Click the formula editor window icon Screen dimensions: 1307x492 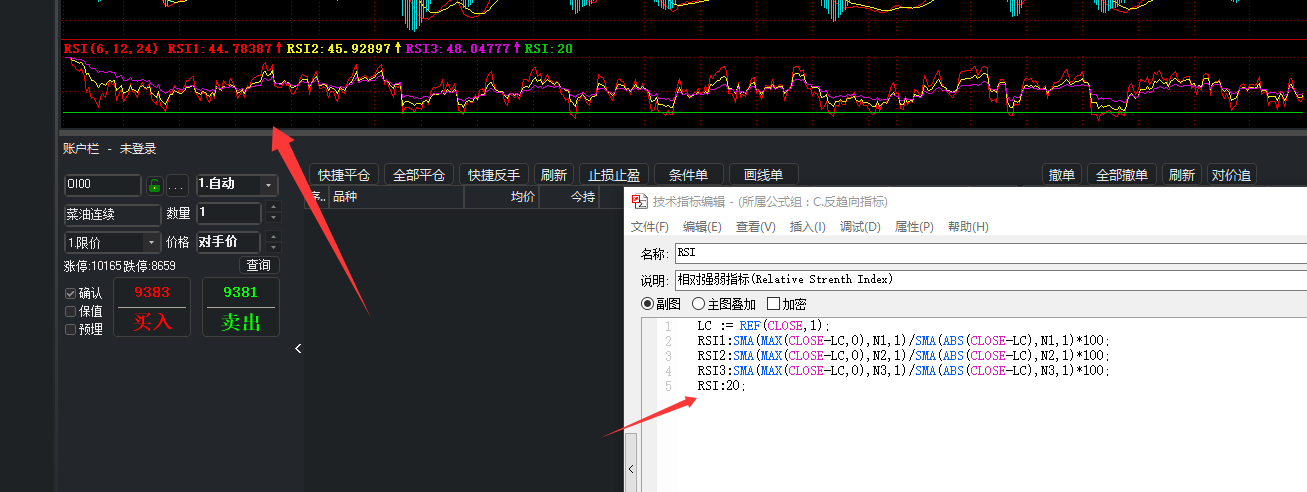pos(639,202)
